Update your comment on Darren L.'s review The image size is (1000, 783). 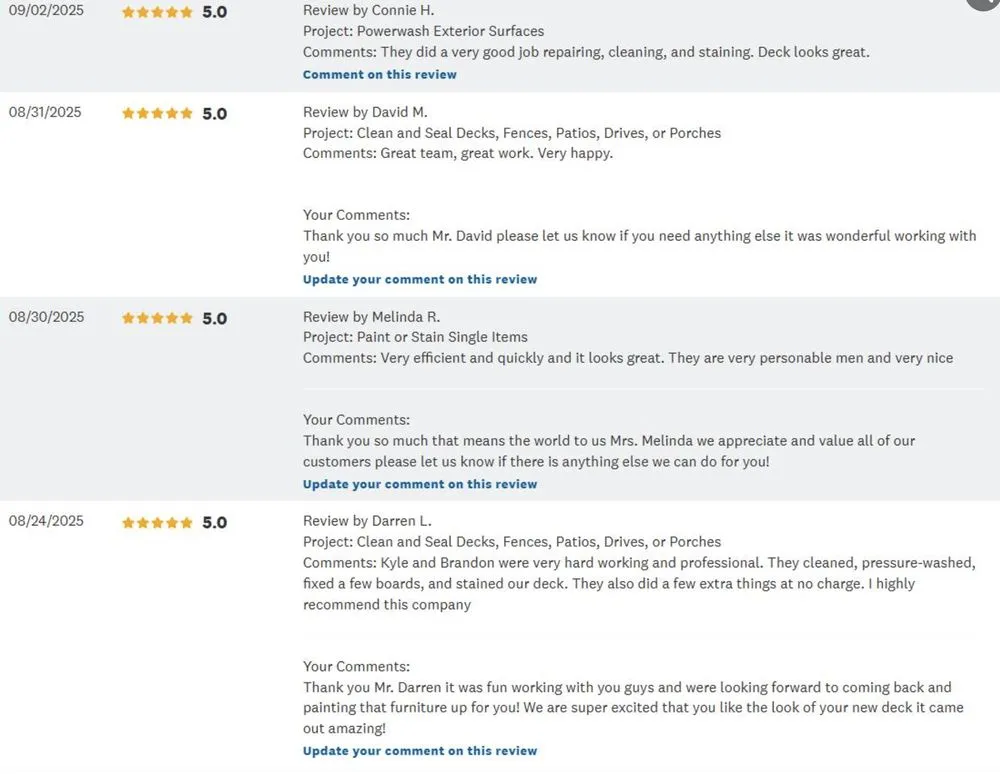pos(420,751)
